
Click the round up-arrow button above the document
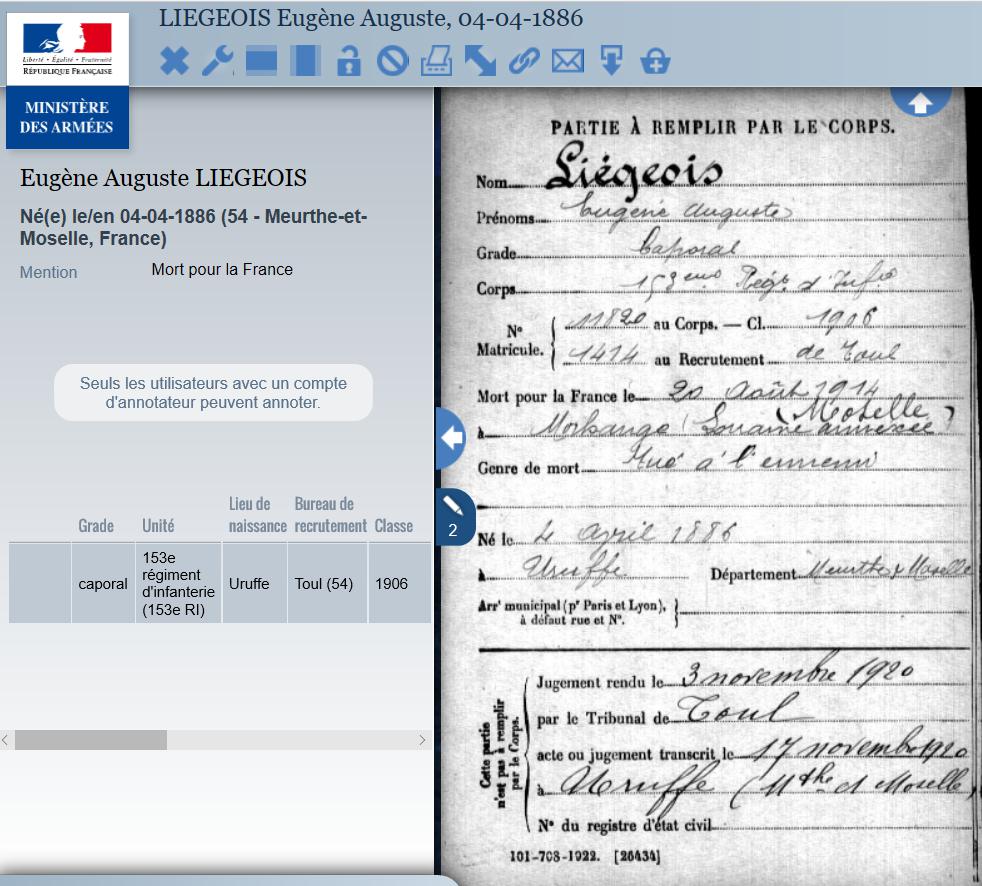coord(921,100)
